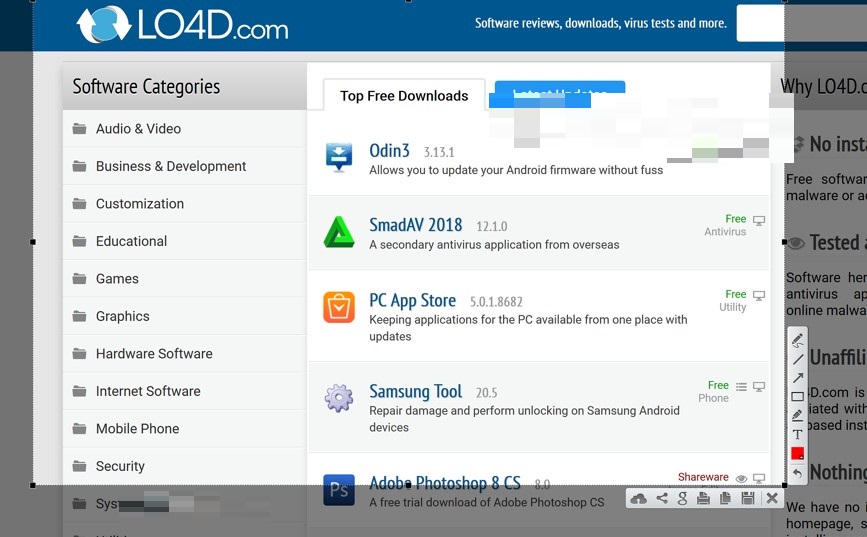This screenshot has width=867, height=537.
Task: Click the list icon in Samsung Tool row
Action: [741, 387]
